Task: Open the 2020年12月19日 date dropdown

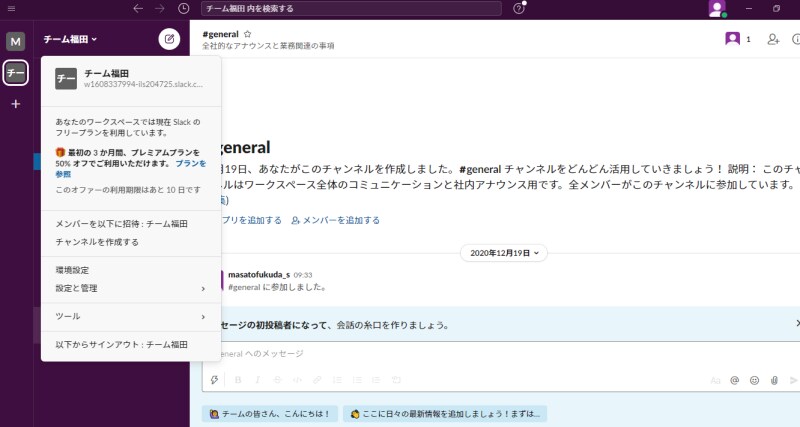Action: point(504,253)
